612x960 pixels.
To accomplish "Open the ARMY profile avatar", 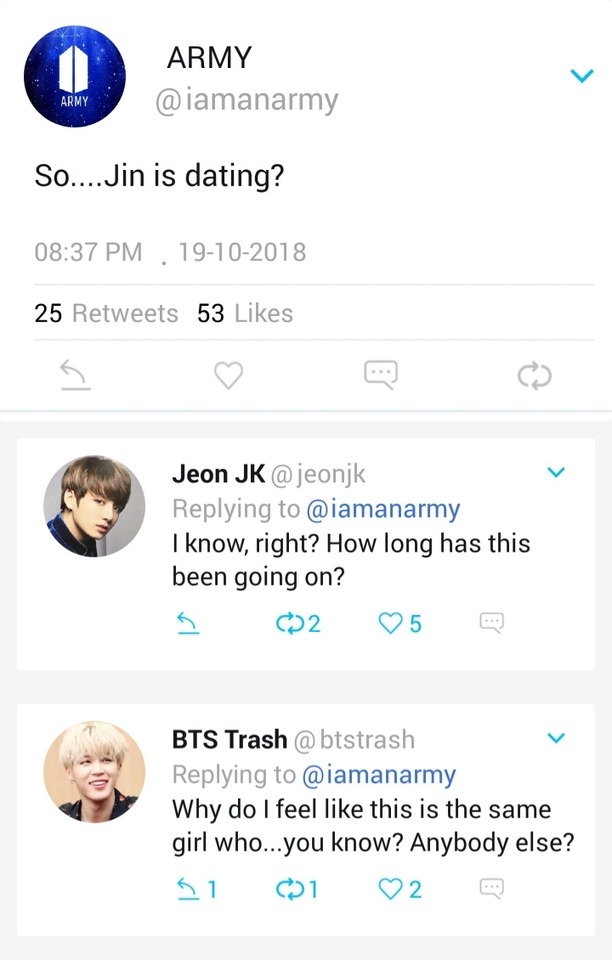I will point(75,77).
